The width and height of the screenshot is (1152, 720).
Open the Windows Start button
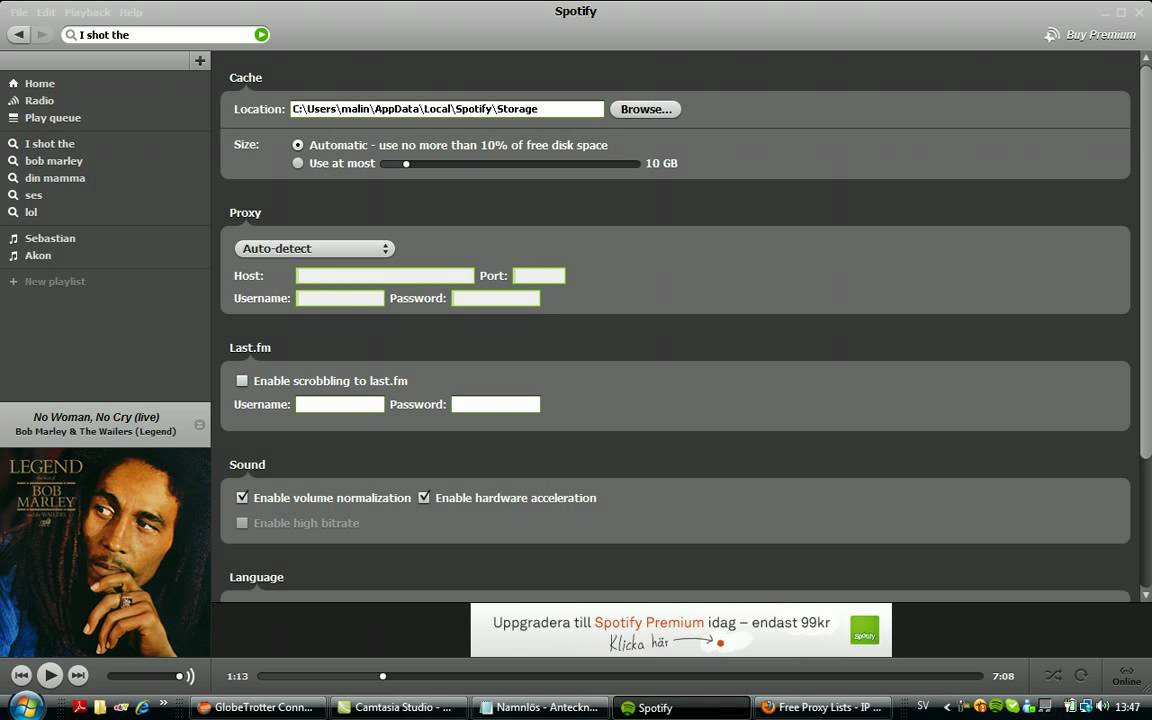[26, 707]
